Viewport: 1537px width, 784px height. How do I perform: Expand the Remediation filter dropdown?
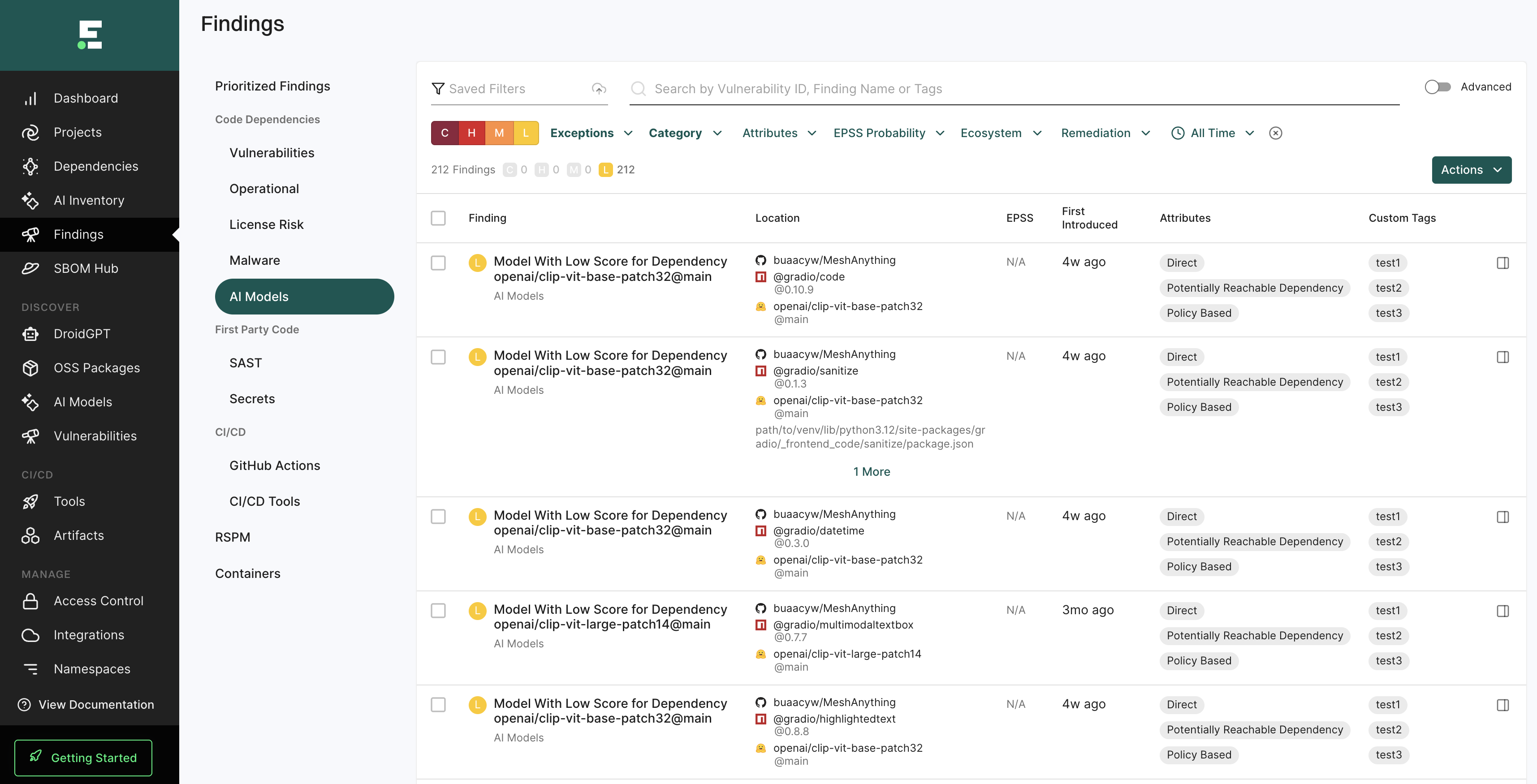(x=1105, y=133)
